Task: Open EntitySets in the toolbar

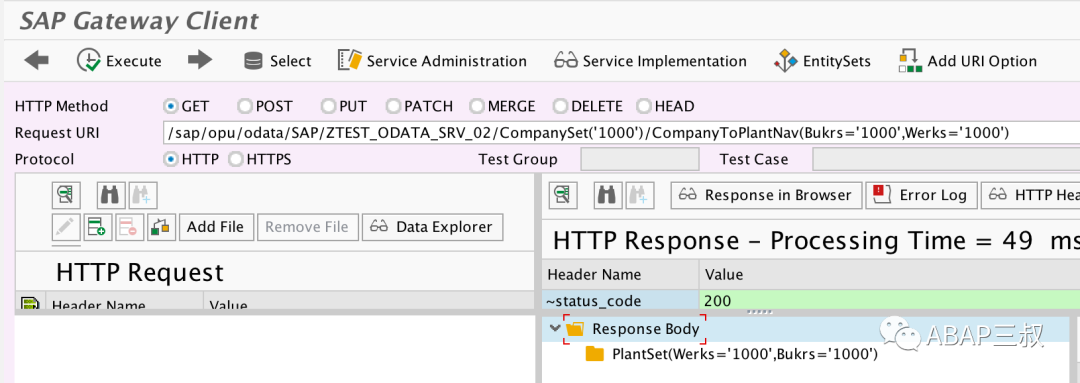Action: 822,61
